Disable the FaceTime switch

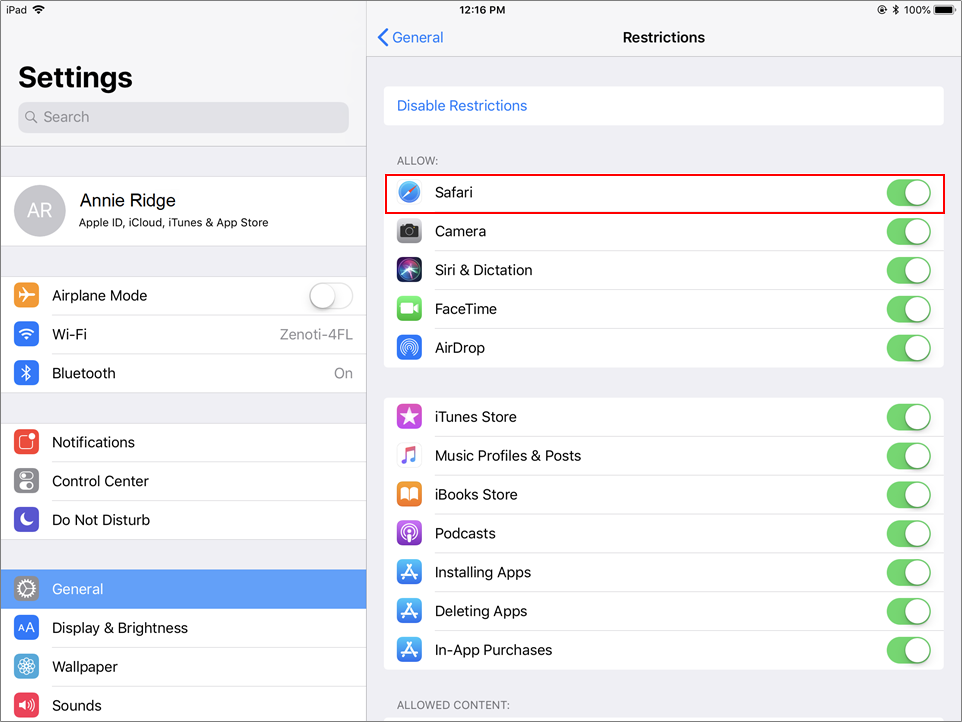pos(909,309)
